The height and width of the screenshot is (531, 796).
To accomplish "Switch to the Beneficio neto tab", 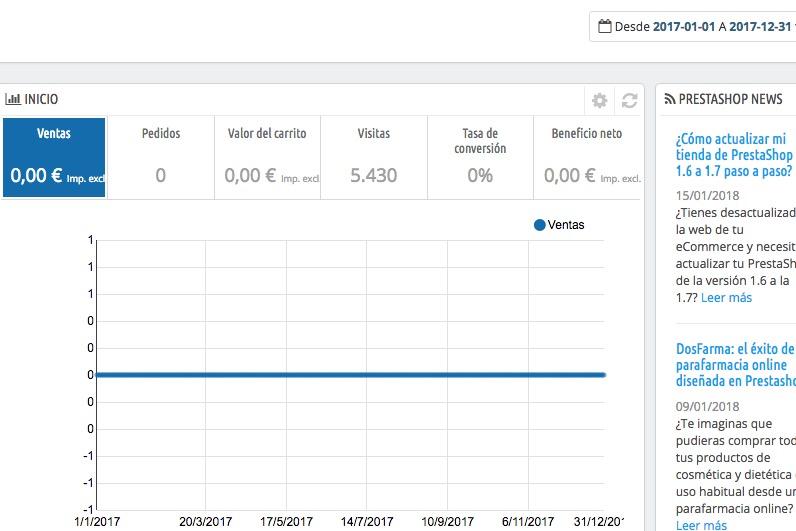I will pos(587,156).
